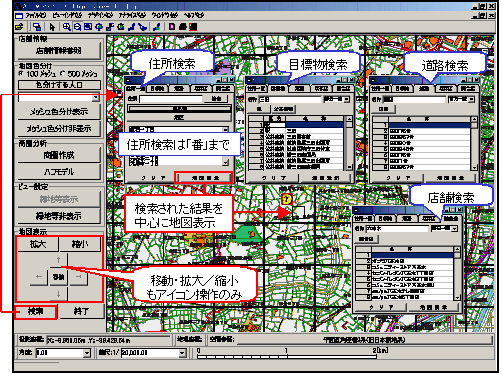Select the arrow pointer tool
The height and width of the screenshot is (374, 502).
(52, 27)
